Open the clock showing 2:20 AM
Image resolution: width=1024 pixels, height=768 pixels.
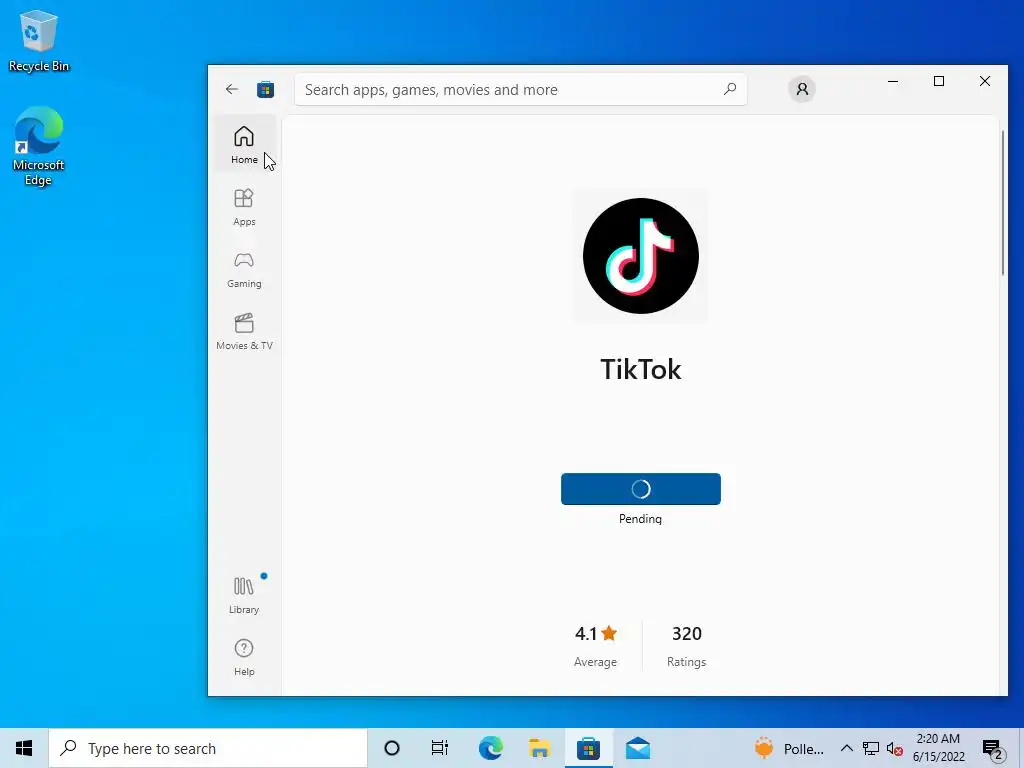click(x=938, y=748)
